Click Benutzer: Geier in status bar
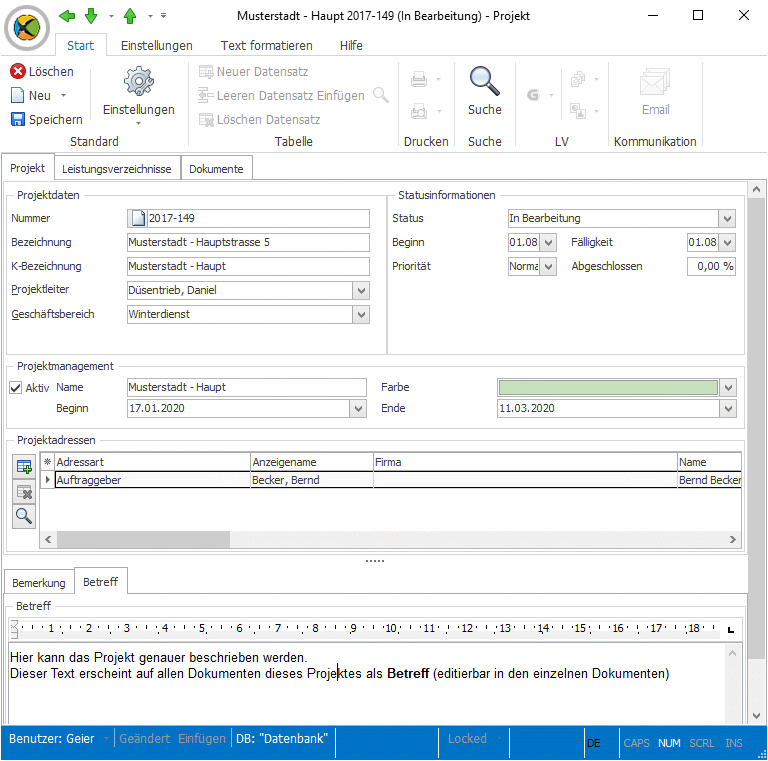The image size is (768, 761). point(51,738)
